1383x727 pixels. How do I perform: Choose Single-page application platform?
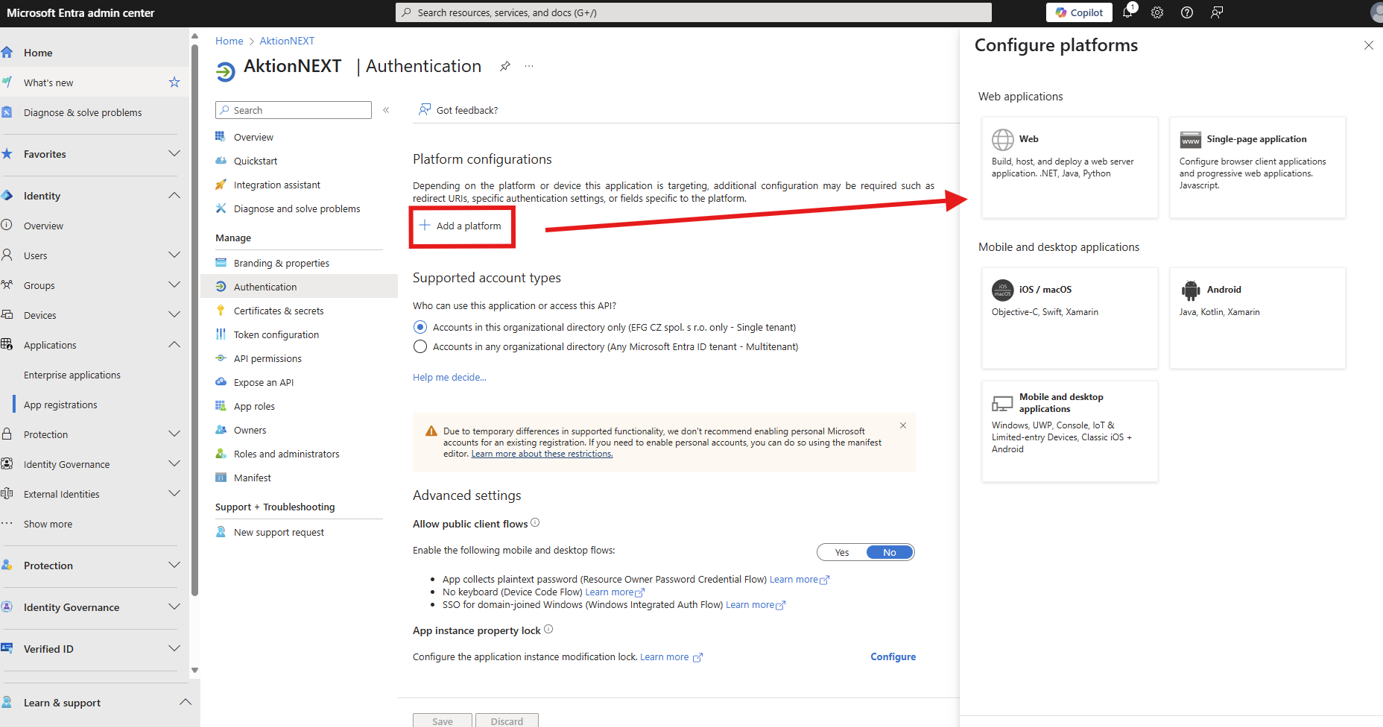[x=1258, y=167]
